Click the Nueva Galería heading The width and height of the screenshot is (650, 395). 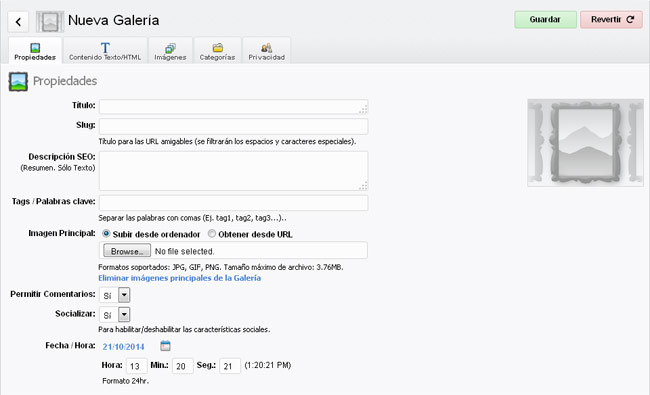[114, 20]
